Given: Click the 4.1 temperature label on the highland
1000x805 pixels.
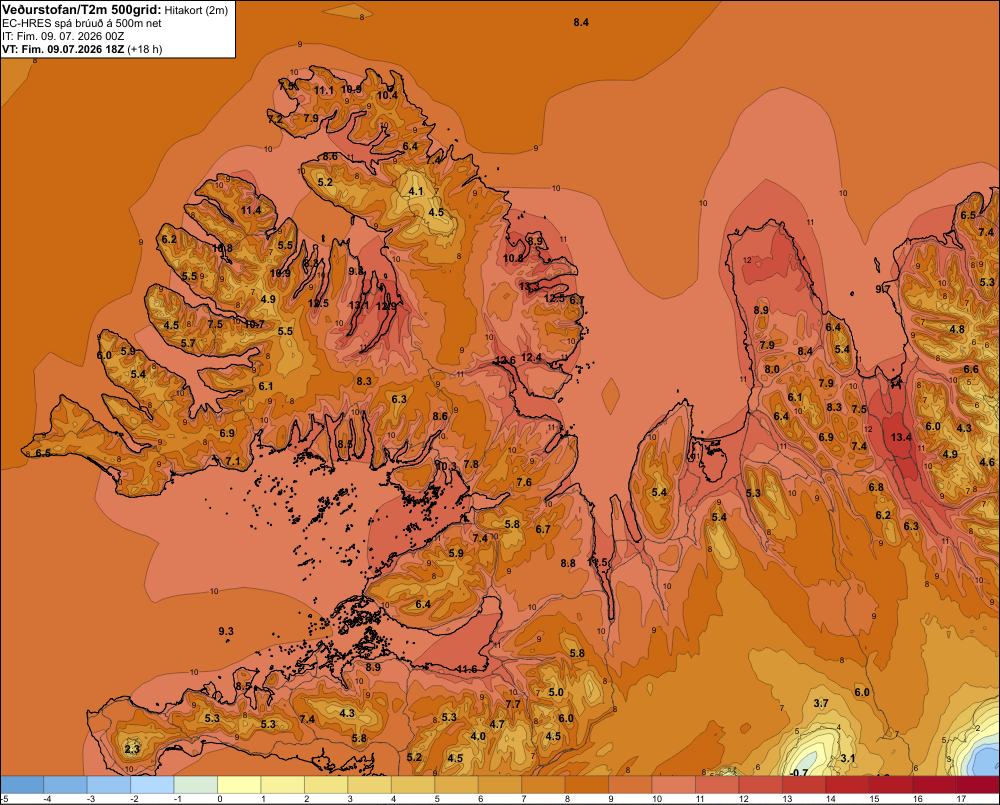Looking at the screenshot, I should tap(416, 191).
